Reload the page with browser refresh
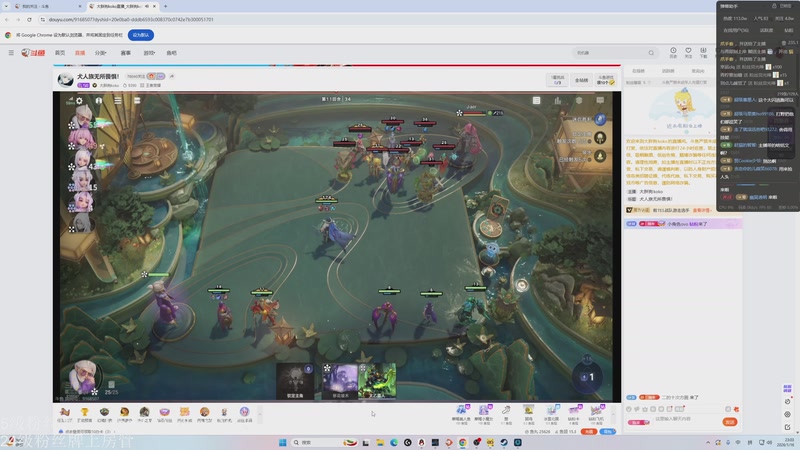 point(29,19)
